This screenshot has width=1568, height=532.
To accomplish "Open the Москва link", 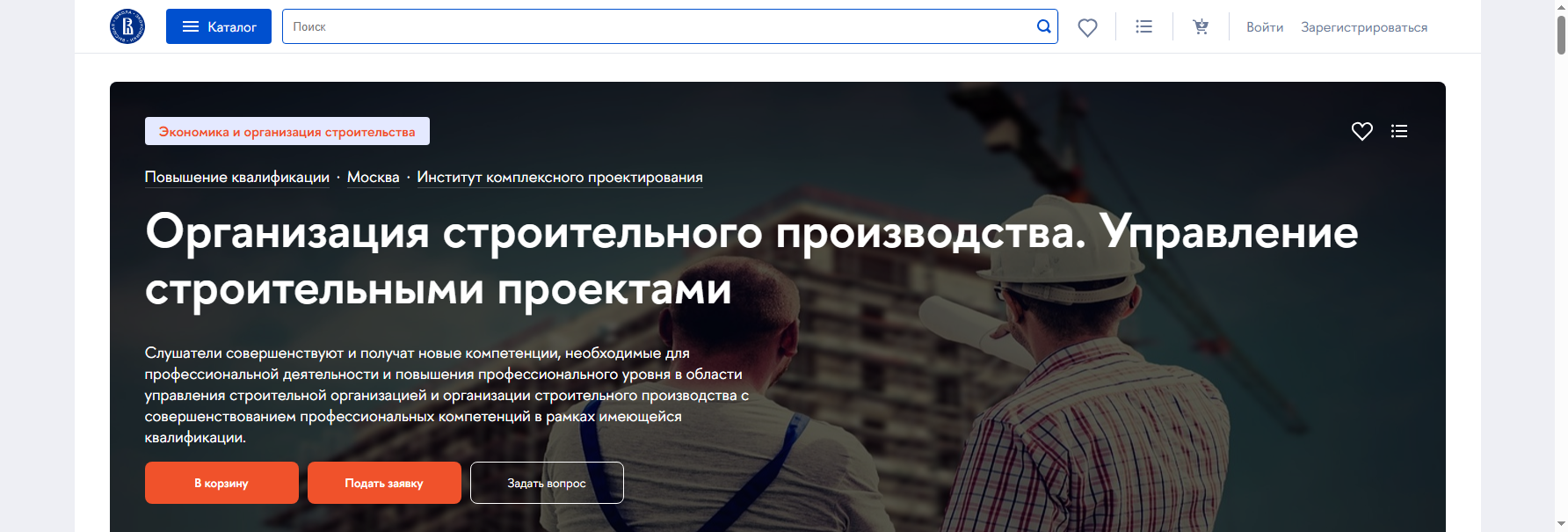I will tap(374, 178).
